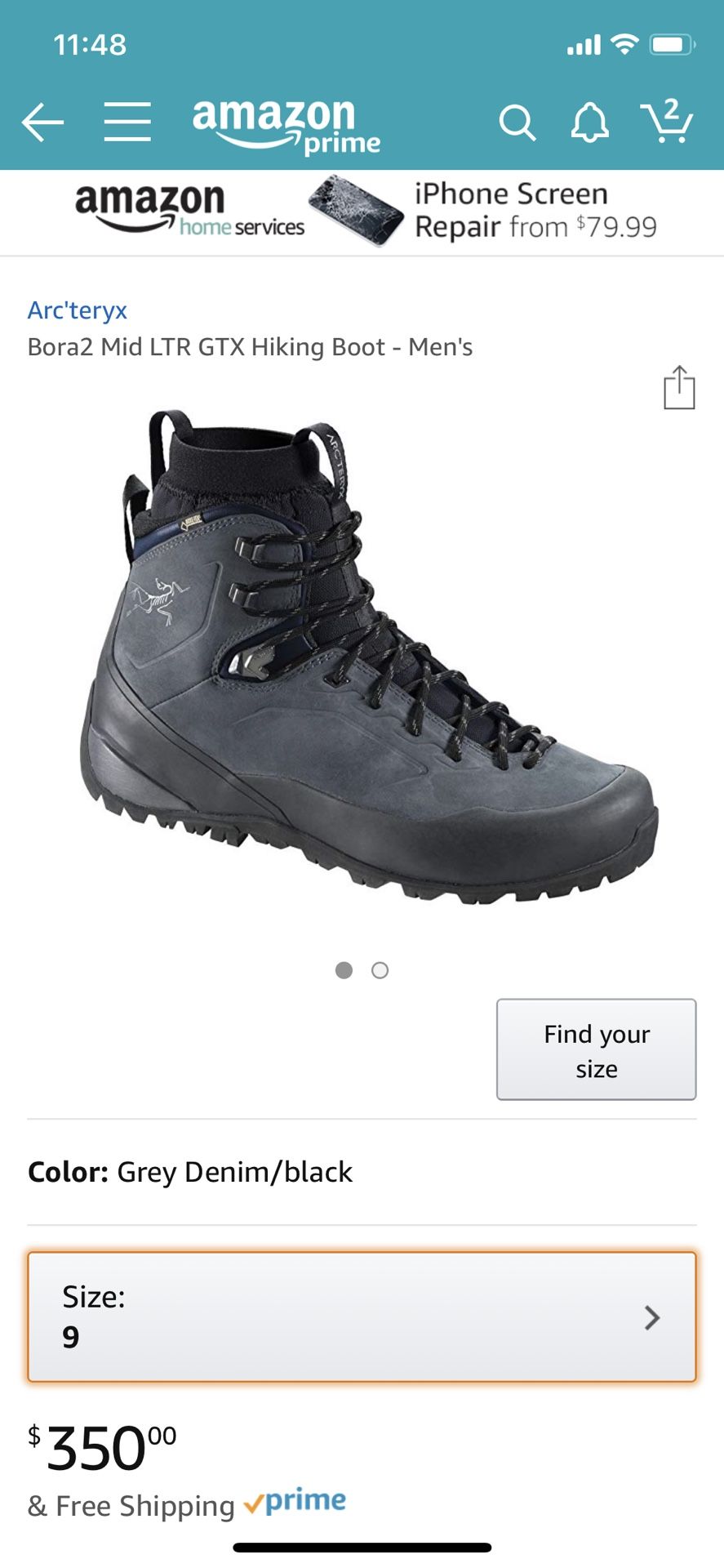Tap the $350.00 price text
Image resolution: width=724 pixels, height=1568 pixels.
pyautogui.click(x=102, y=1448)
